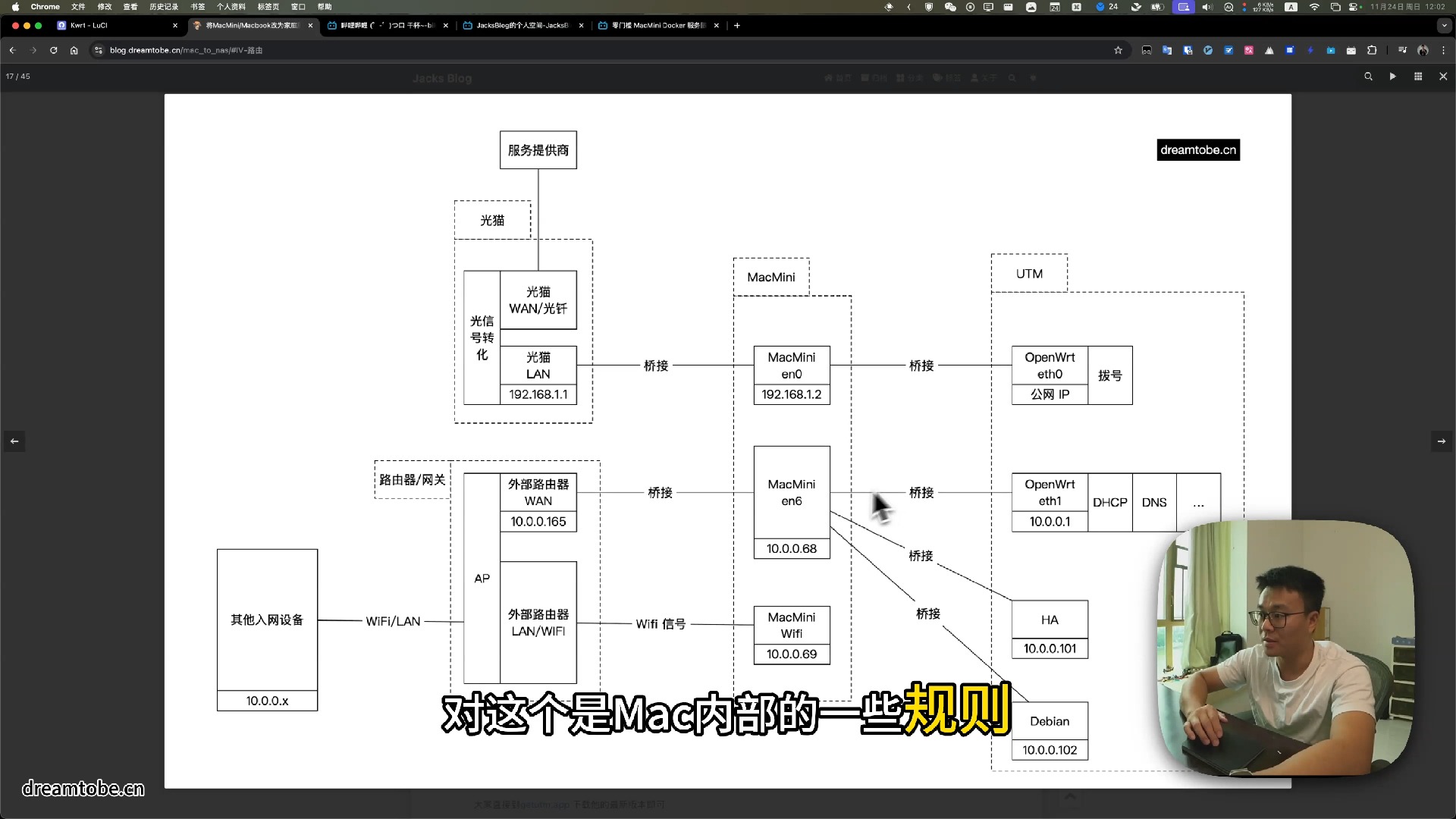
Task: Toggle the macOS Wi-Fi status icon
Action: point(1314,7)
